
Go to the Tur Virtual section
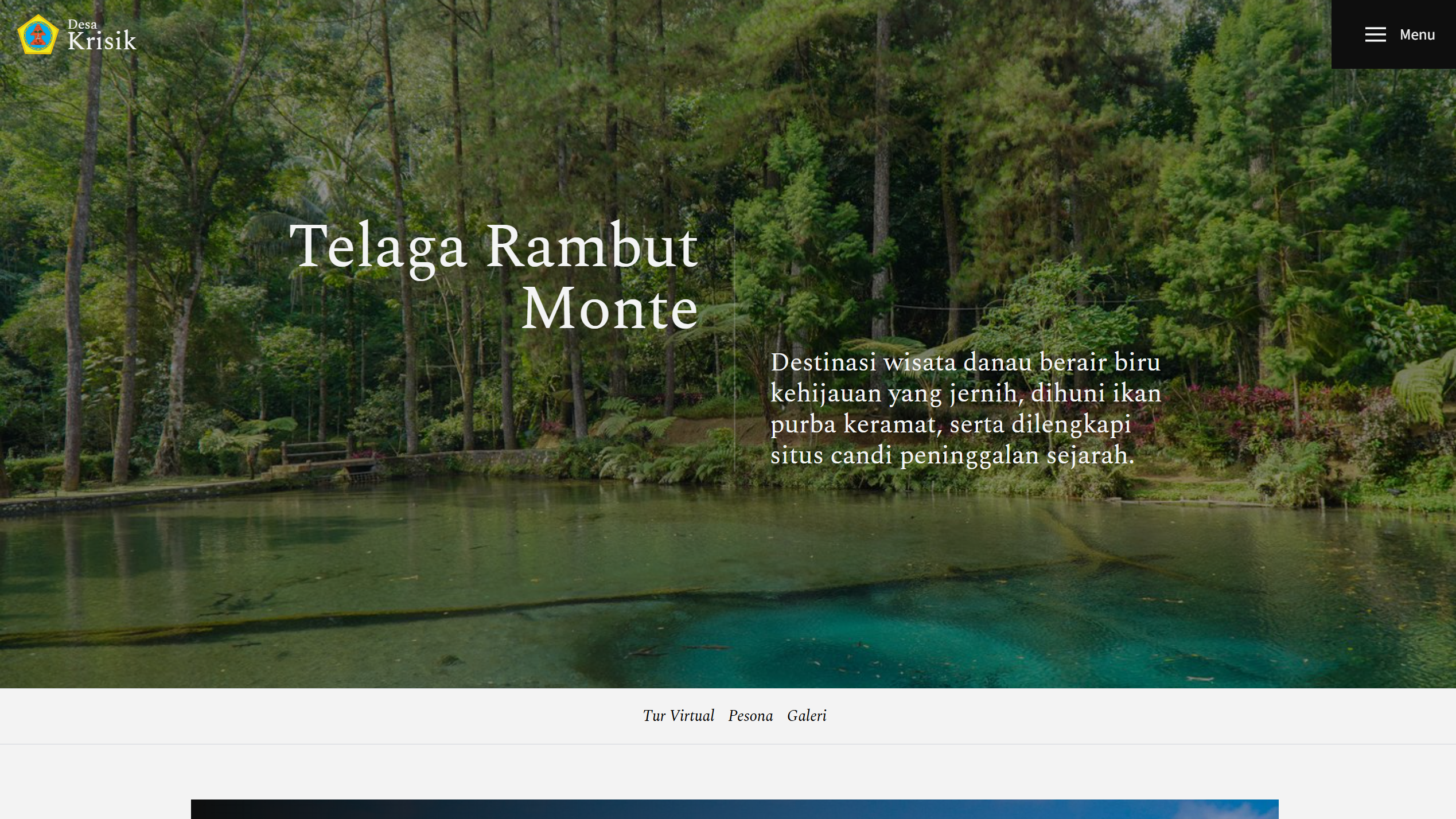pyautogui.click(x=678, y=716)
